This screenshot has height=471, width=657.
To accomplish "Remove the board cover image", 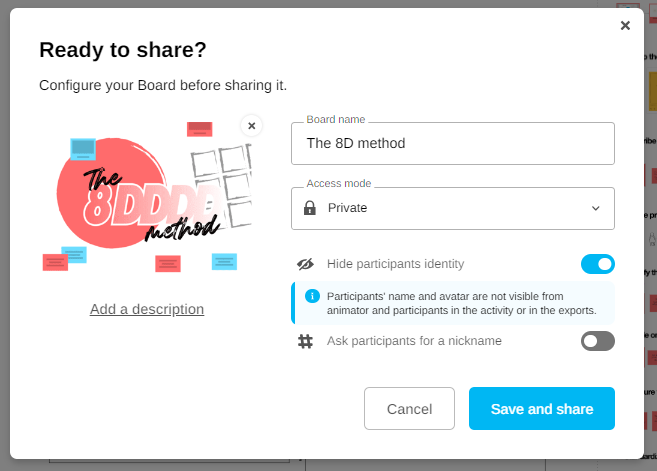I will coord(252,125).
